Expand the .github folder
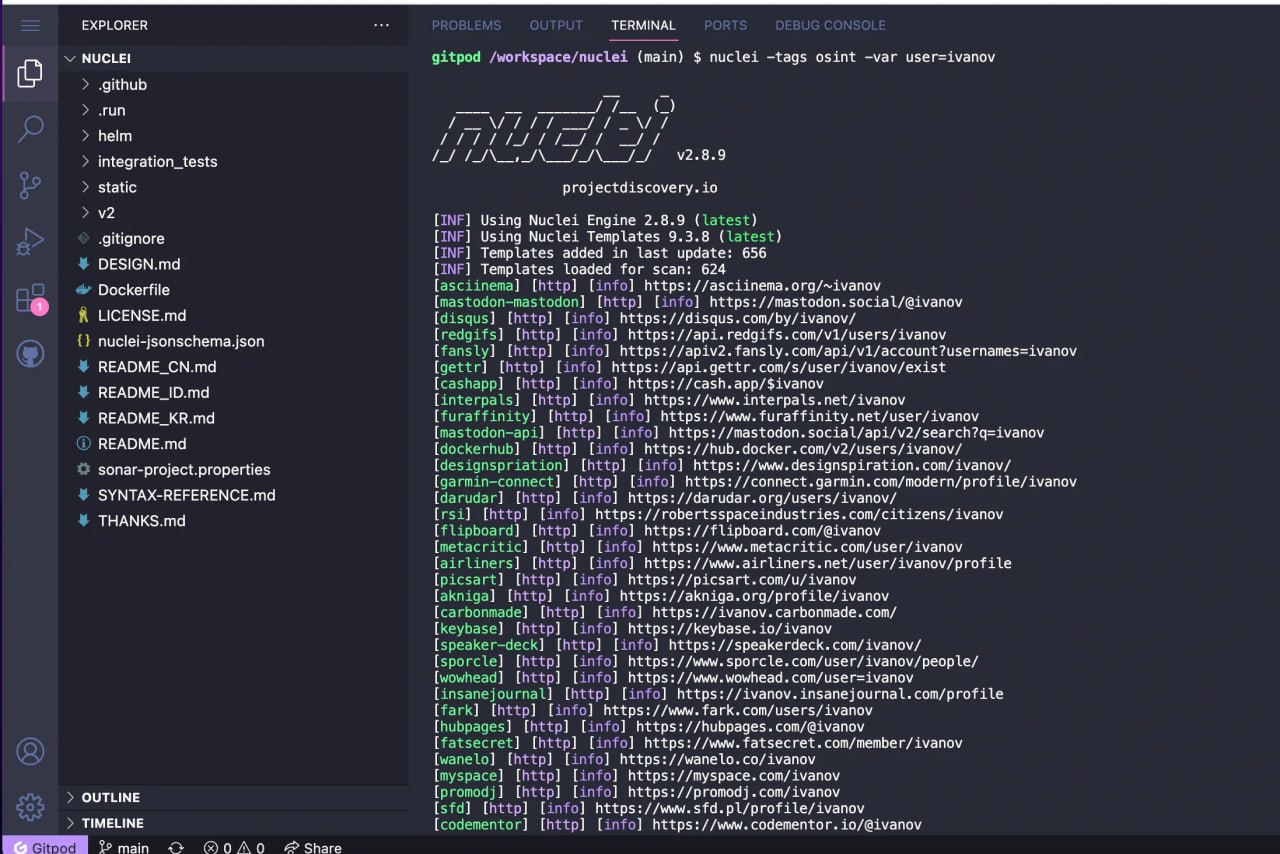The image size is (1280, 854). 122,85
